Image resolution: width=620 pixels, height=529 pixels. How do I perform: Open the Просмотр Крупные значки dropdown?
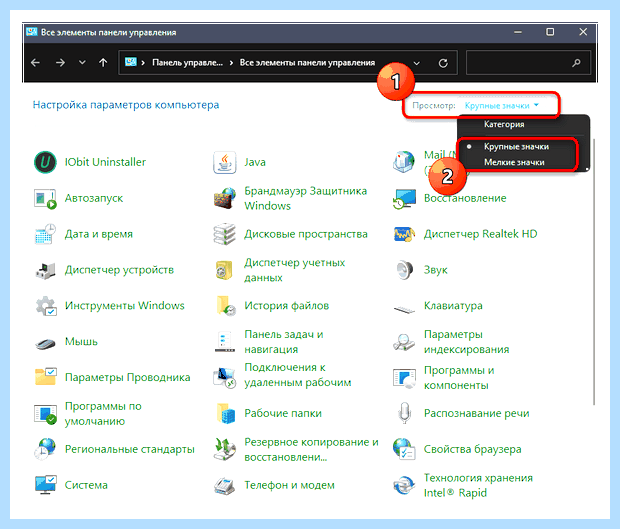point(501,106)
